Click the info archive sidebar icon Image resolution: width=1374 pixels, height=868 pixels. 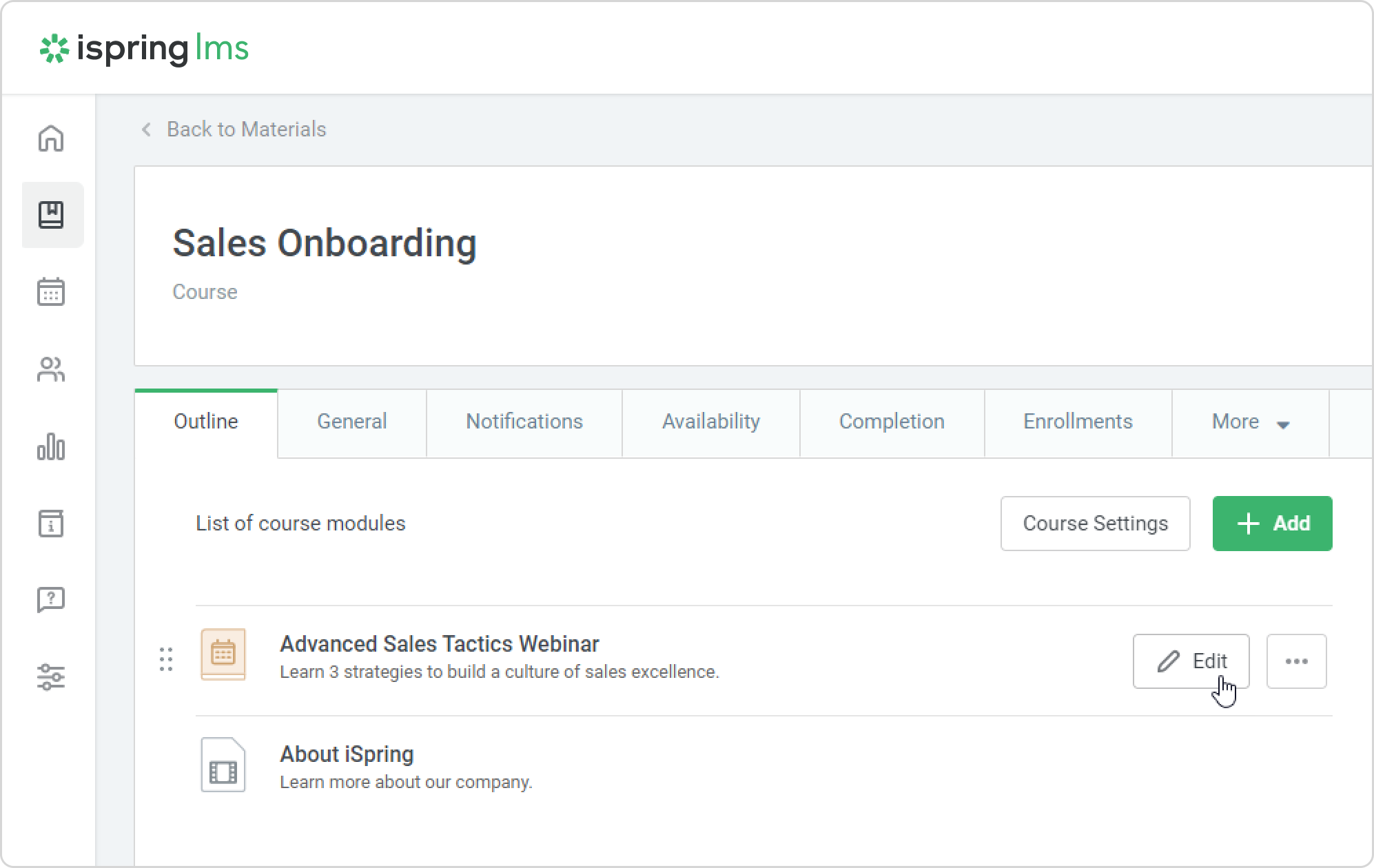[51, 524]
